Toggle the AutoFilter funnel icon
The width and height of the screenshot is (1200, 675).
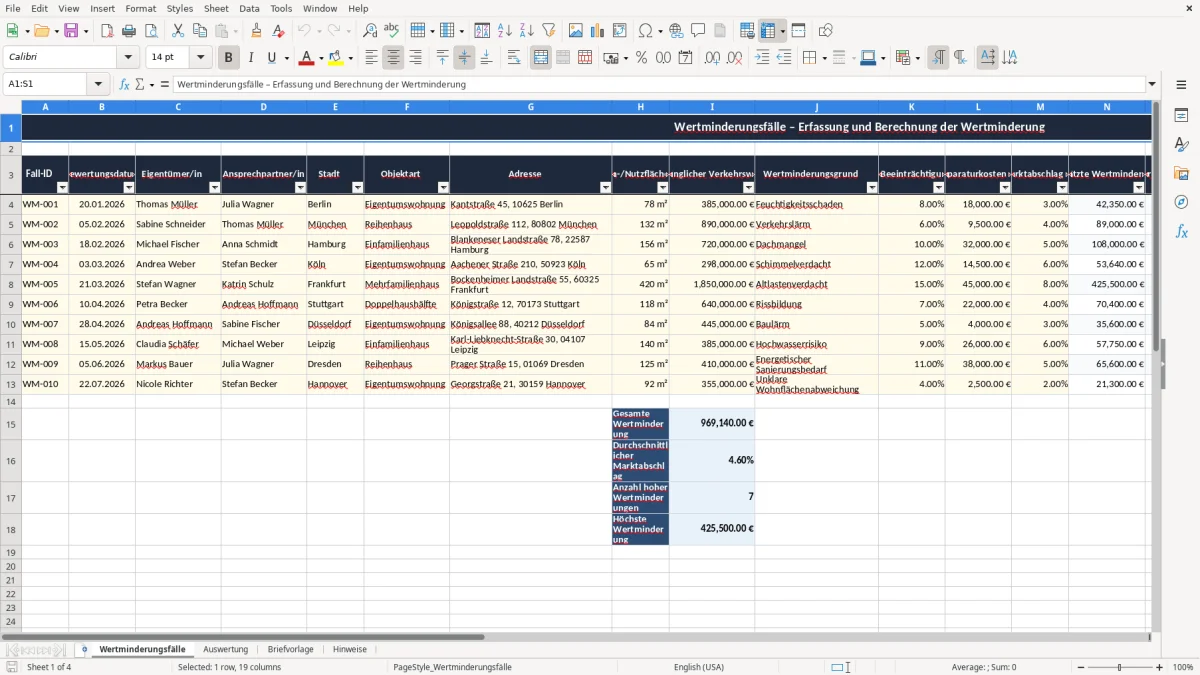point(549,31)
